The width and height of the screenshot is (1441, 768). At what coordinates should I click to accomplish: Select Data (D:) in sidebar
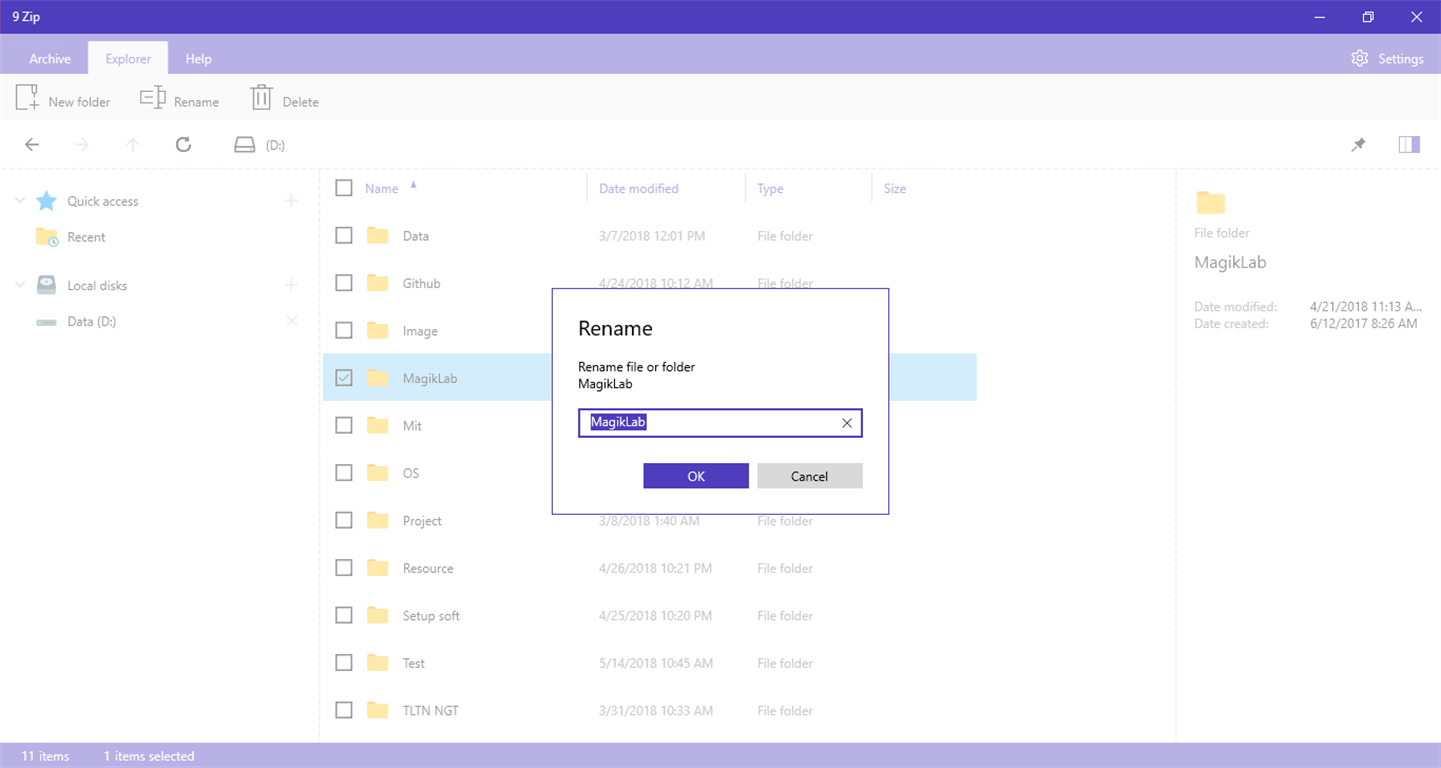(x=92, y=321)
